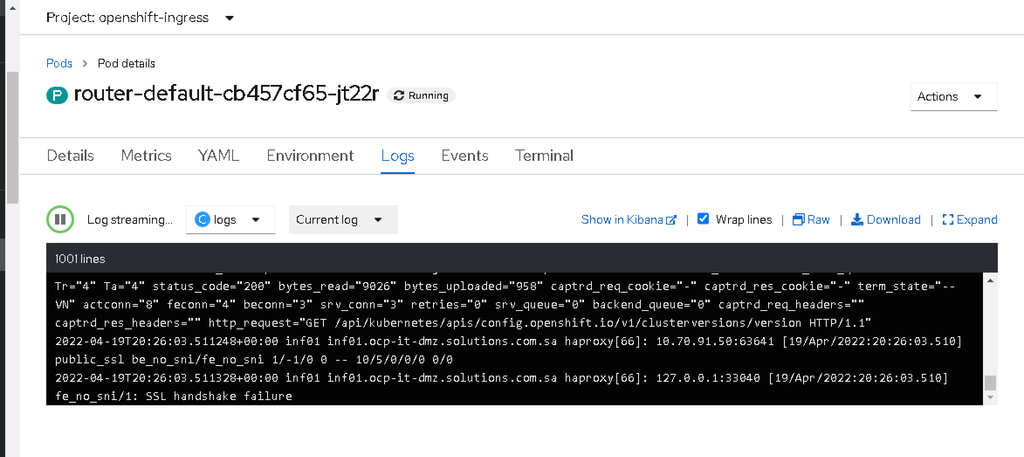The height and width of the screenshot is (457, 1024).
Task: Click the public_ssl be_no_sni log line
Action: click(x=254, y=360)
